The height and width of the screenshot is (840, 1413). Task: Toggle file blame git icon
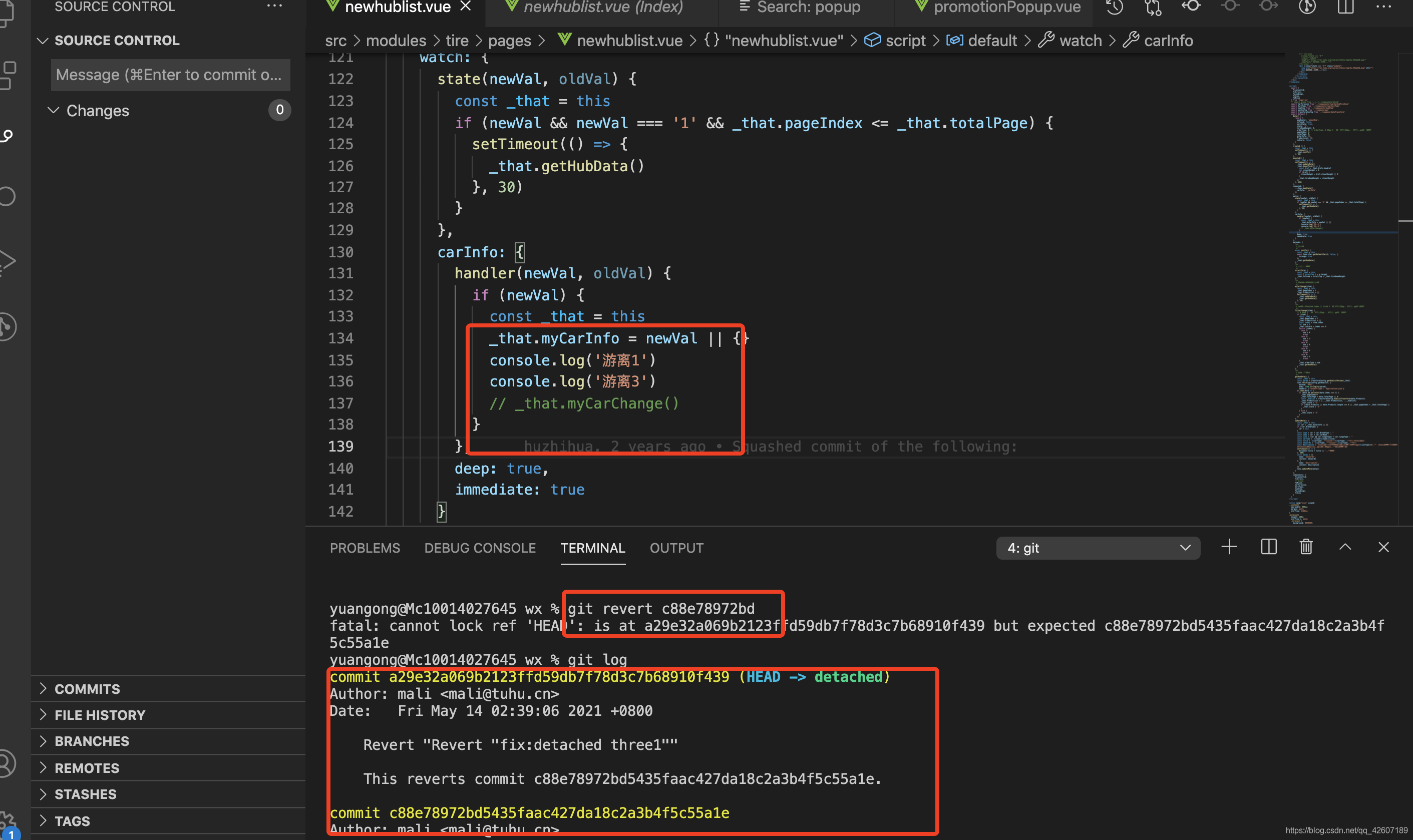coord(1307,8)
